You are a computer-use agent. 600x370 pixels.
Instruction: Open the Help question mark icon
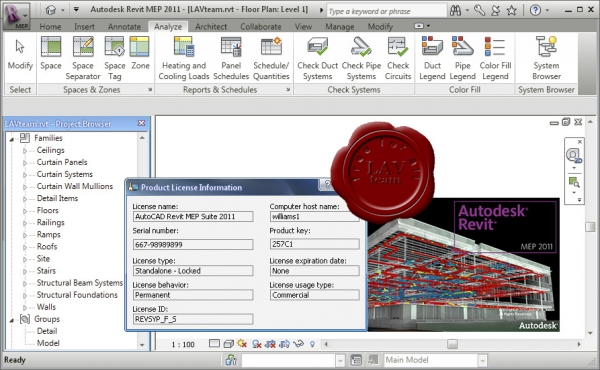[535, 10]
